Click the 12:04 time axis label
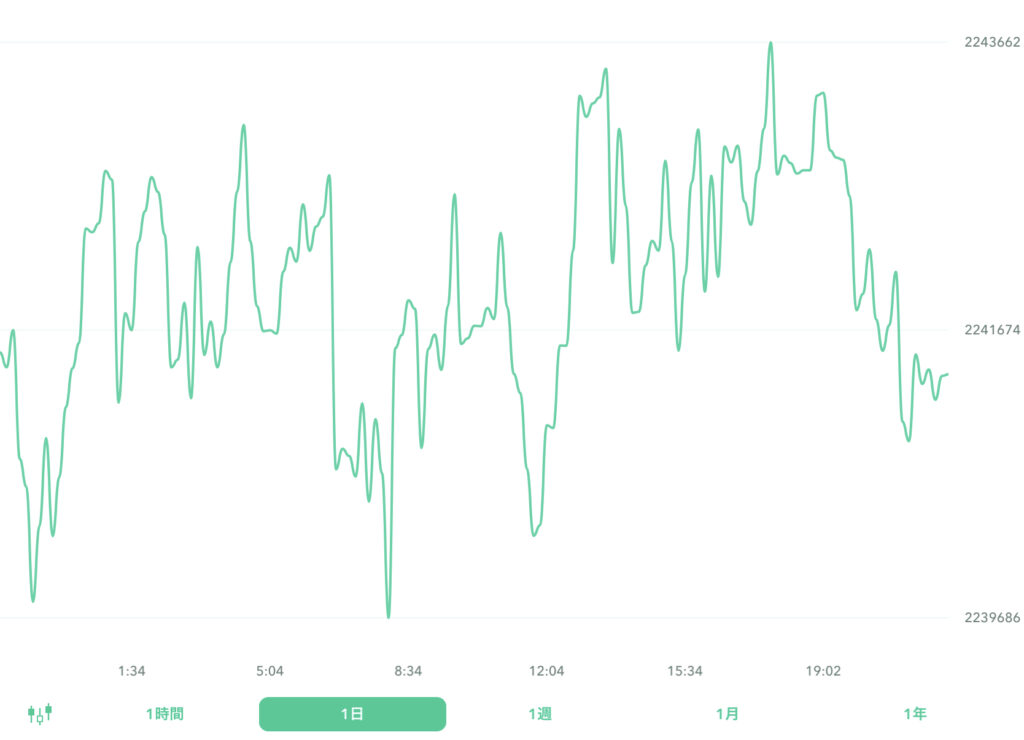This screenshot has height=740, width=1024. point(547,671)
